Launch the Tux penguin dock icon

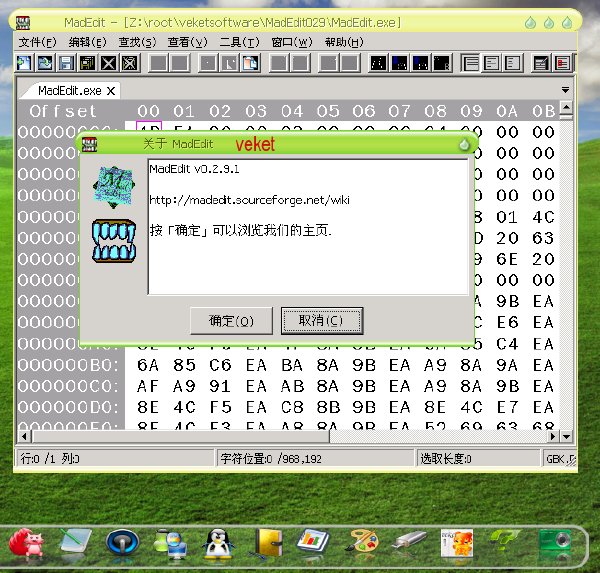click(218, 544)
